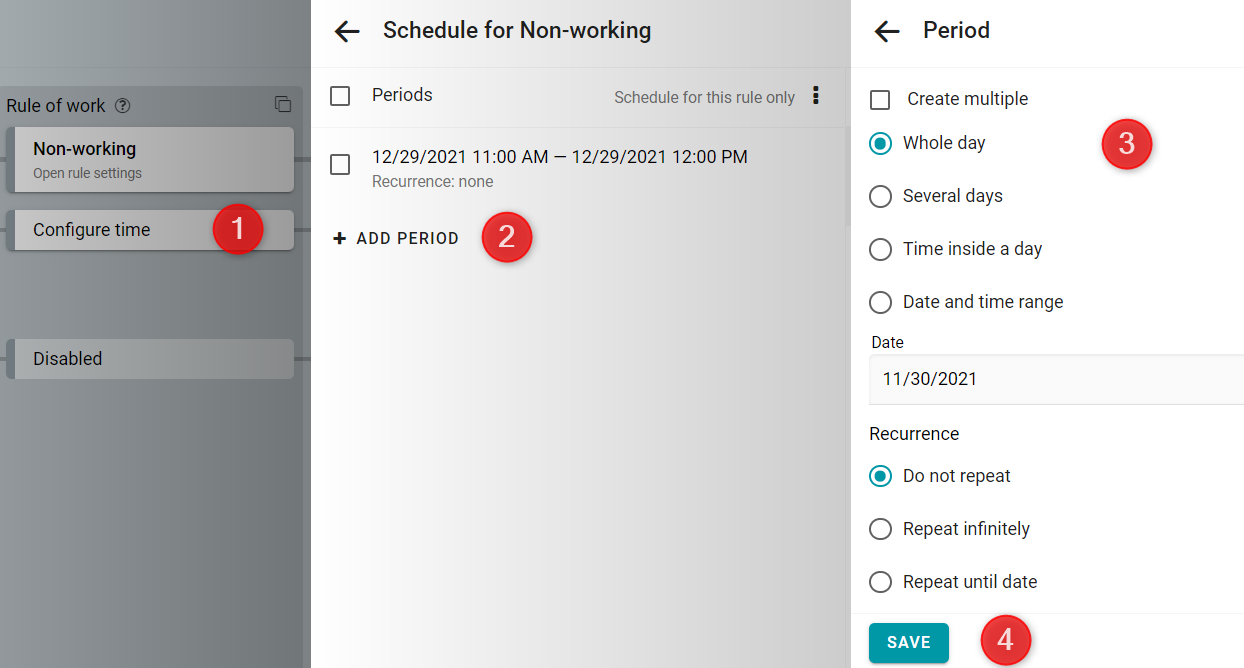Click the Date field showing 11/30/2021
Viewport: 1244px width, 668px height.
(1056, 379)
